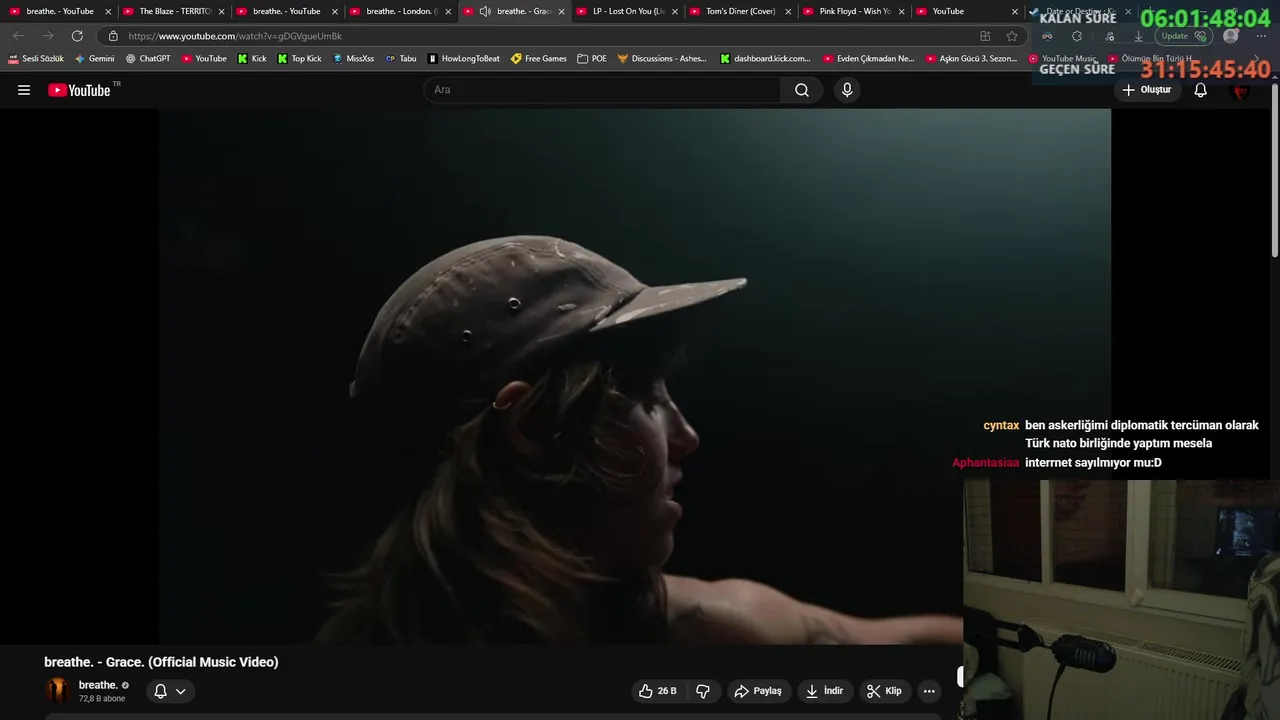Open the YouTube hamburger guide menu
1280x720 pixels.
click(x=24, y=90)
